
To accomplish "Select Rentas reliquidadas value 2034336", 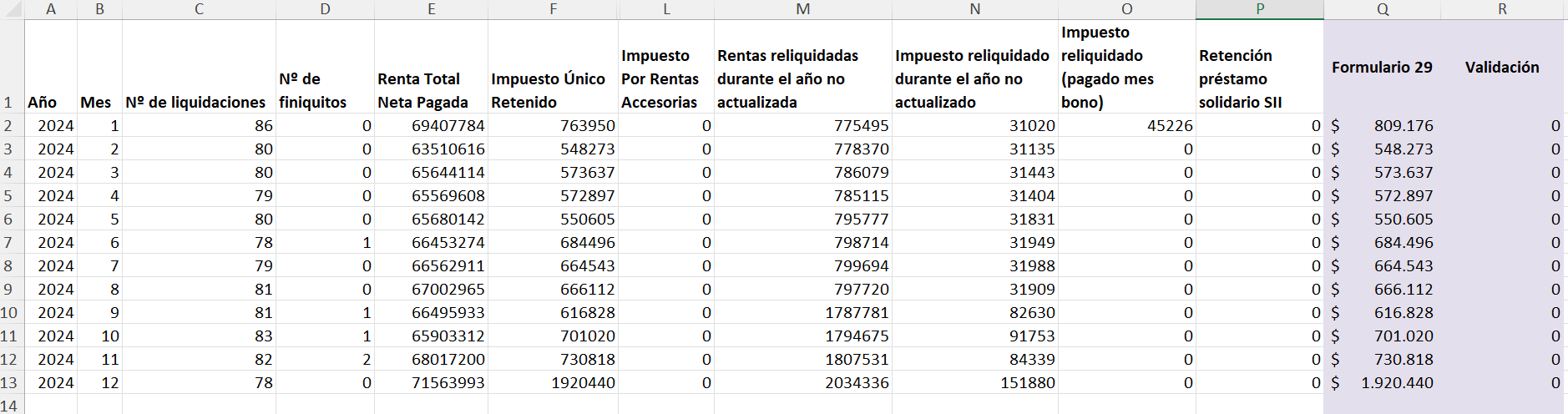I will [802, 382].
